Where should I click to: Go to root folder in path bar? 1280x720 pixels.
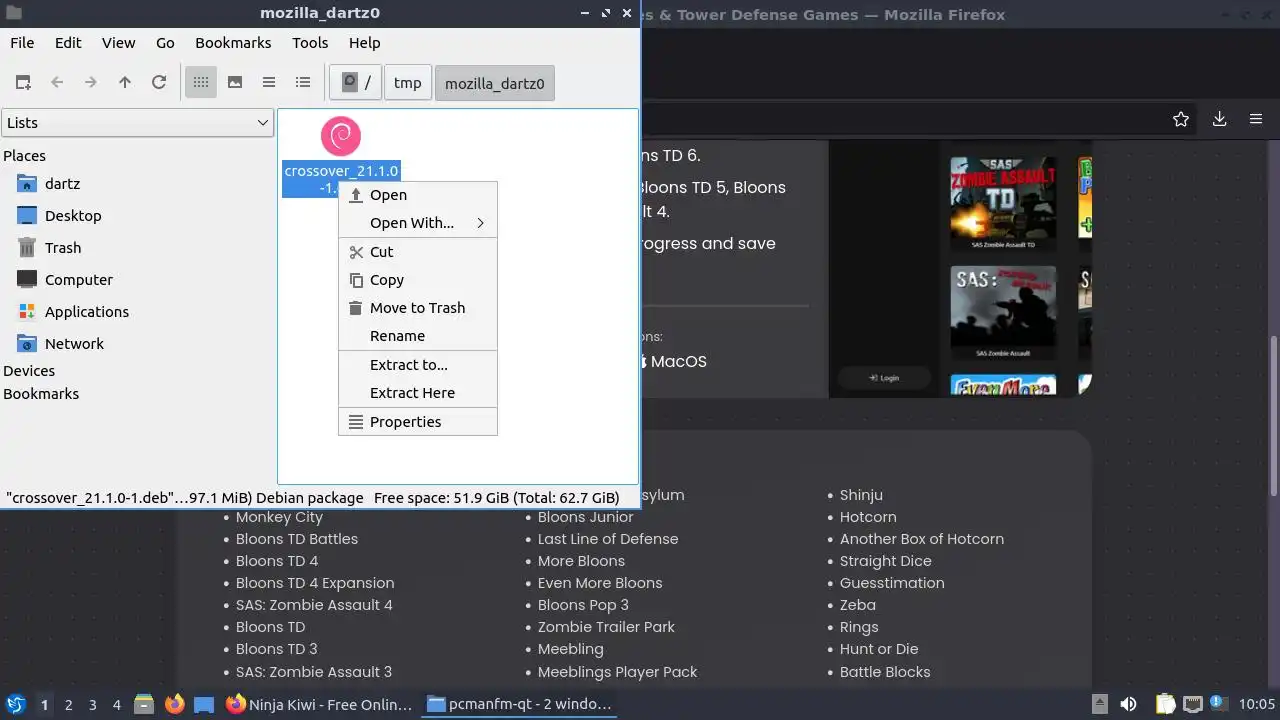pyautogui.click(x=356, y=83)
